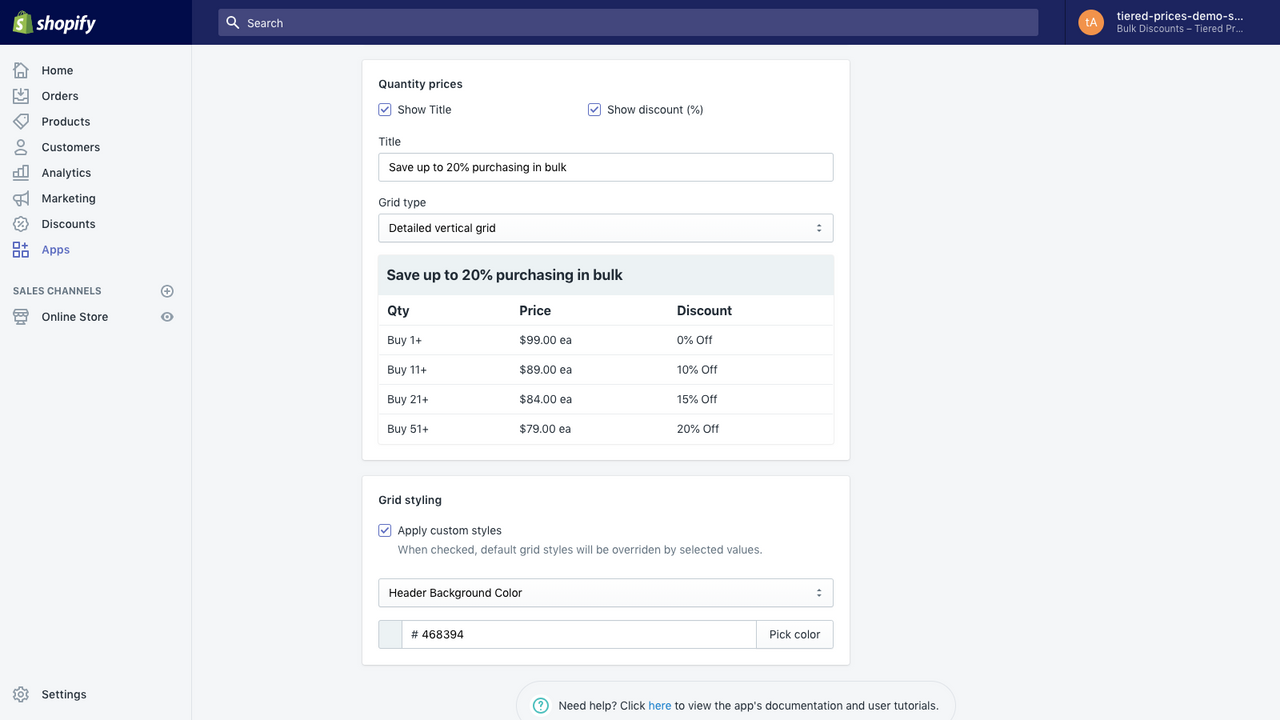Open the Header Background Color style dropdown
Viewport: 1280px width, 720px height.
pos(605,592)
